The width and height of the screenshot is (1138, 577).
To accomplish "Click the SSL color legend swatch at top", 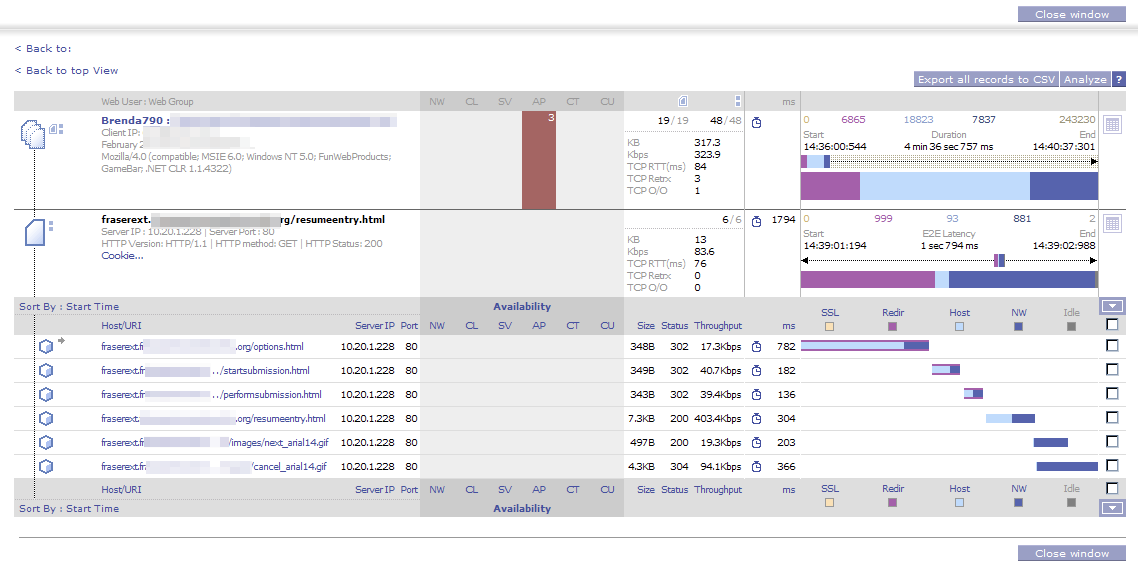I will coord(829,326).
